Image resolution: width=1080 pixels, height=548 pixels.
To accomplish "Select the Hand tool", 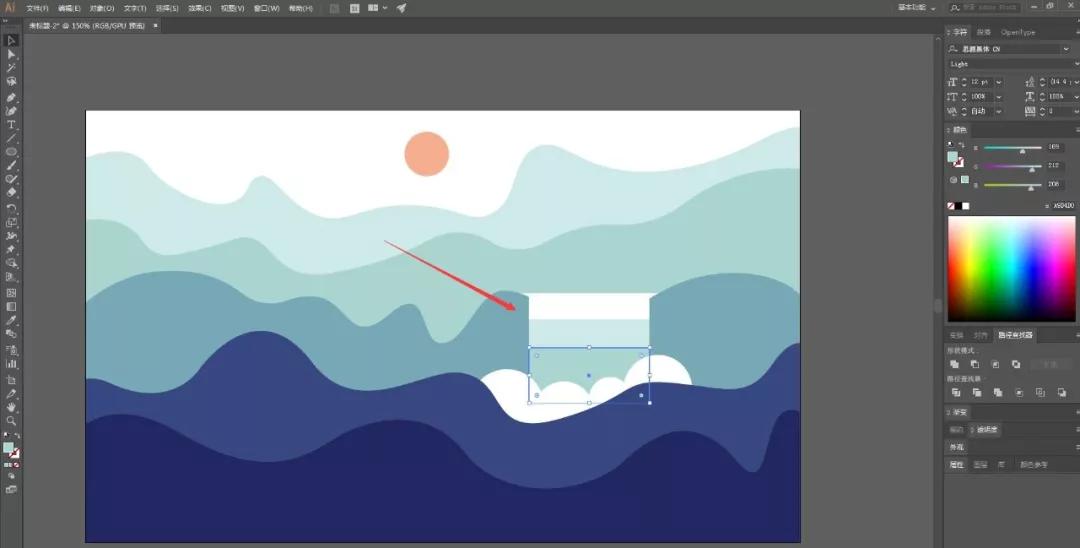I will click(11, 407).
